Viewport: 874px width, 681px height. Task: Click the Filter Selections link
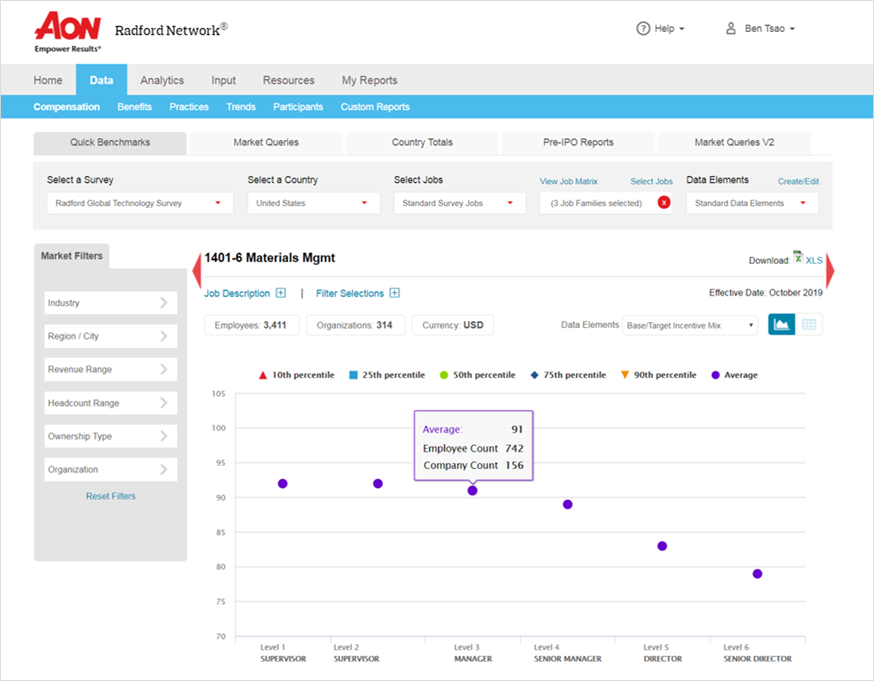(x=350, y=294)
